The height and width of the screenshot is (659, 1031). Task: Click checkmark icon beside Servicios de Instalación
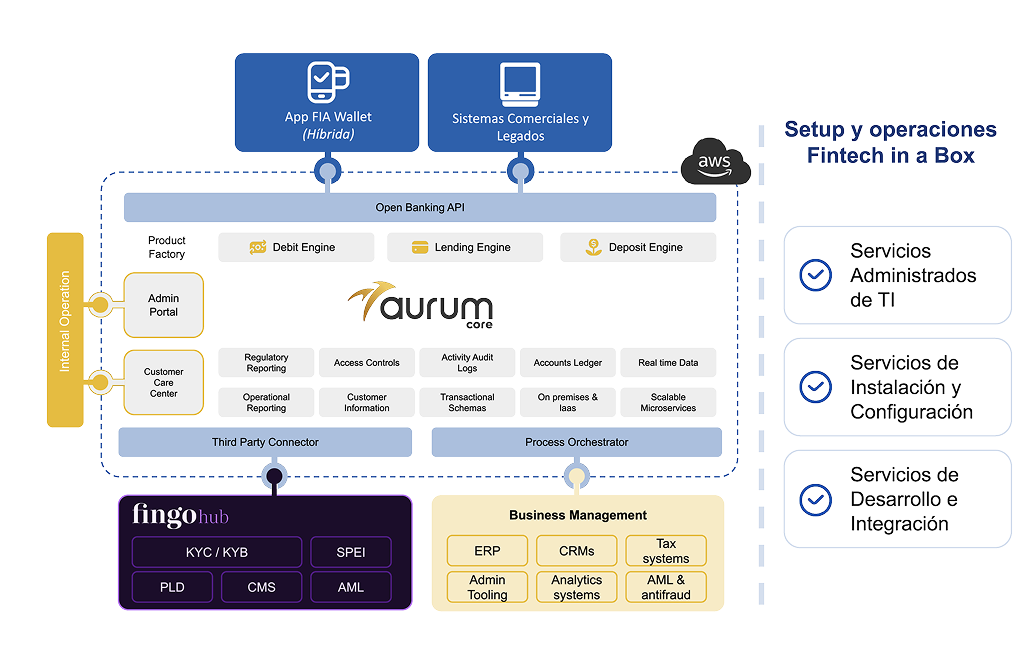815,387
